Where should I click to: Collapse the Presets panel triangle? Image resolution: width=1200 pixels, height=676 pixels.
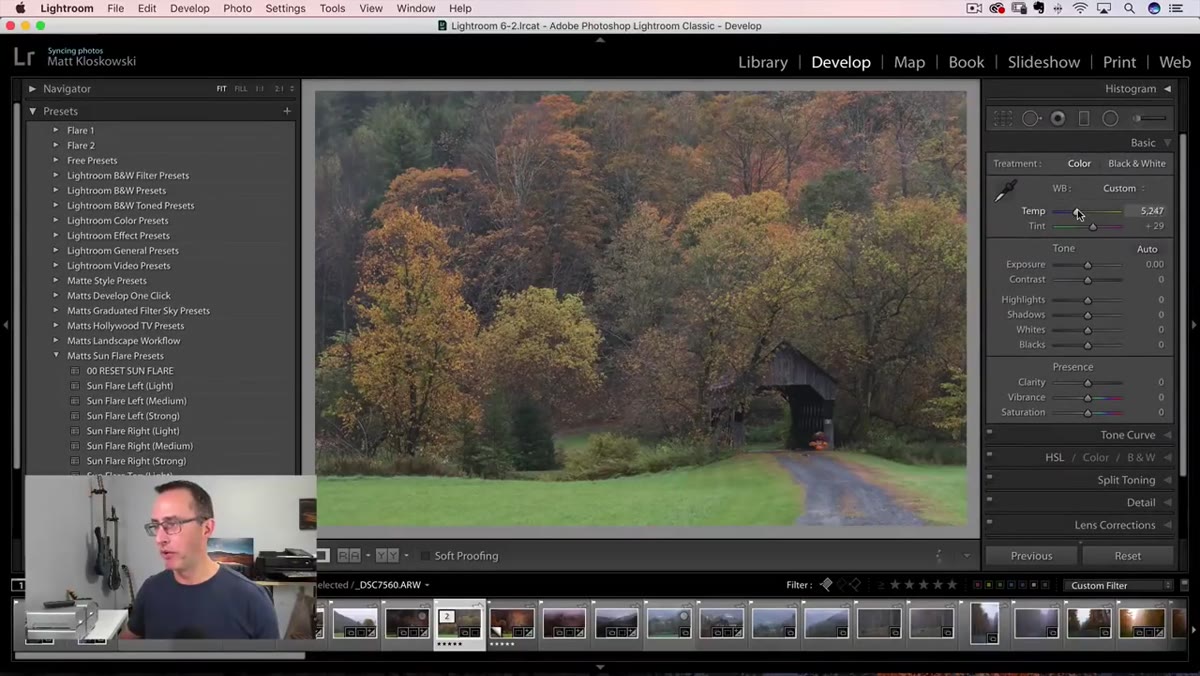click(x=32, y=111)
